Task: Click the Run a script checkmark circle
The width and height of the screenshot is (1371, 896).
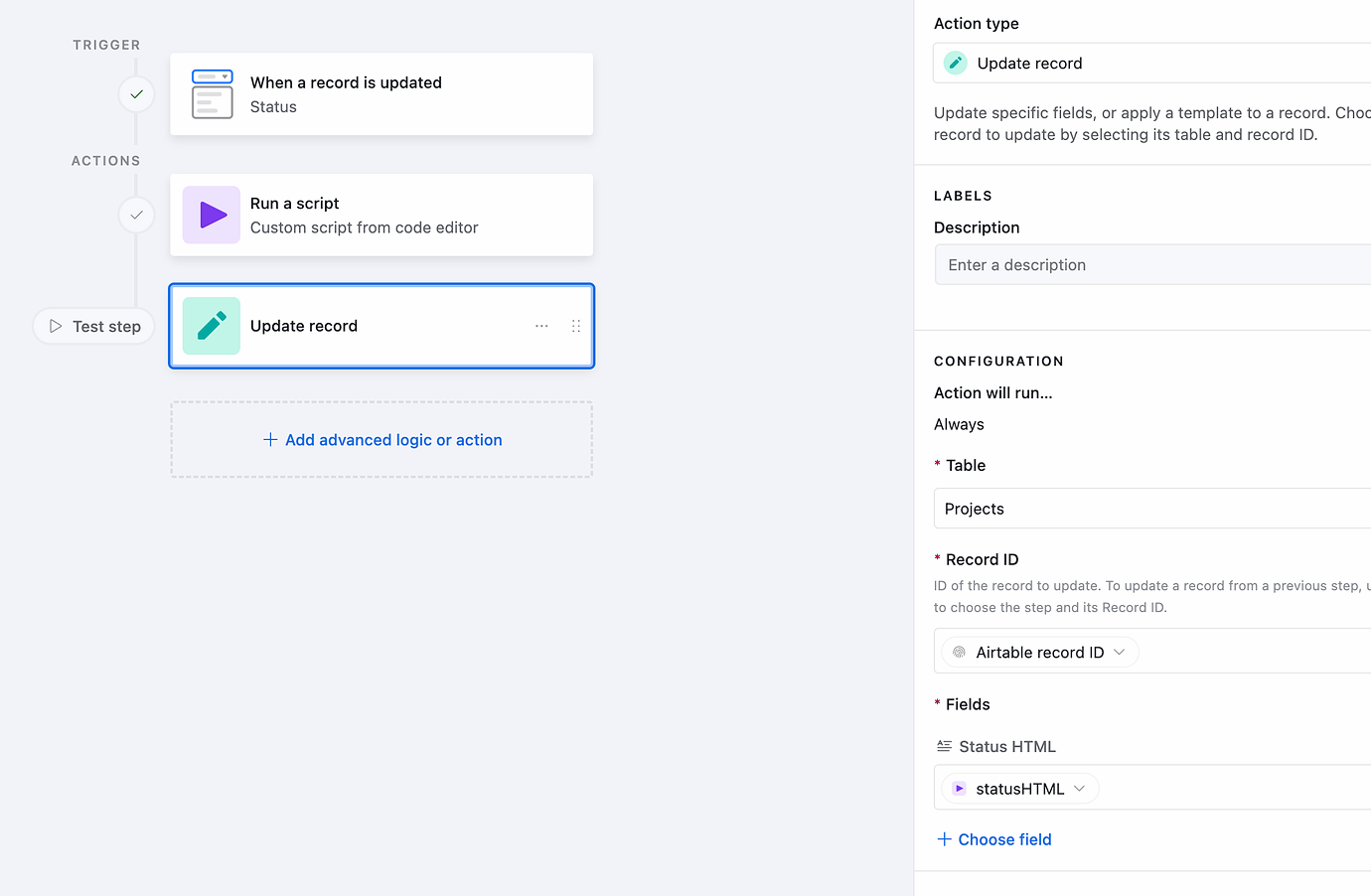Action: (136, 215)
